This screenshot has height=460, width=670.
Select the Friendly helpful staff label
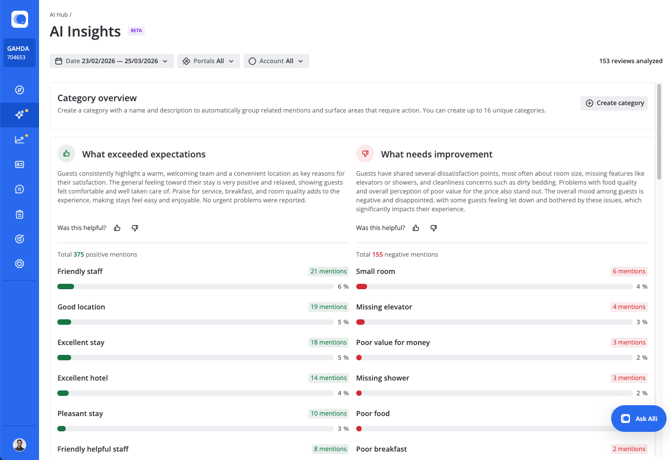[93, 449]
